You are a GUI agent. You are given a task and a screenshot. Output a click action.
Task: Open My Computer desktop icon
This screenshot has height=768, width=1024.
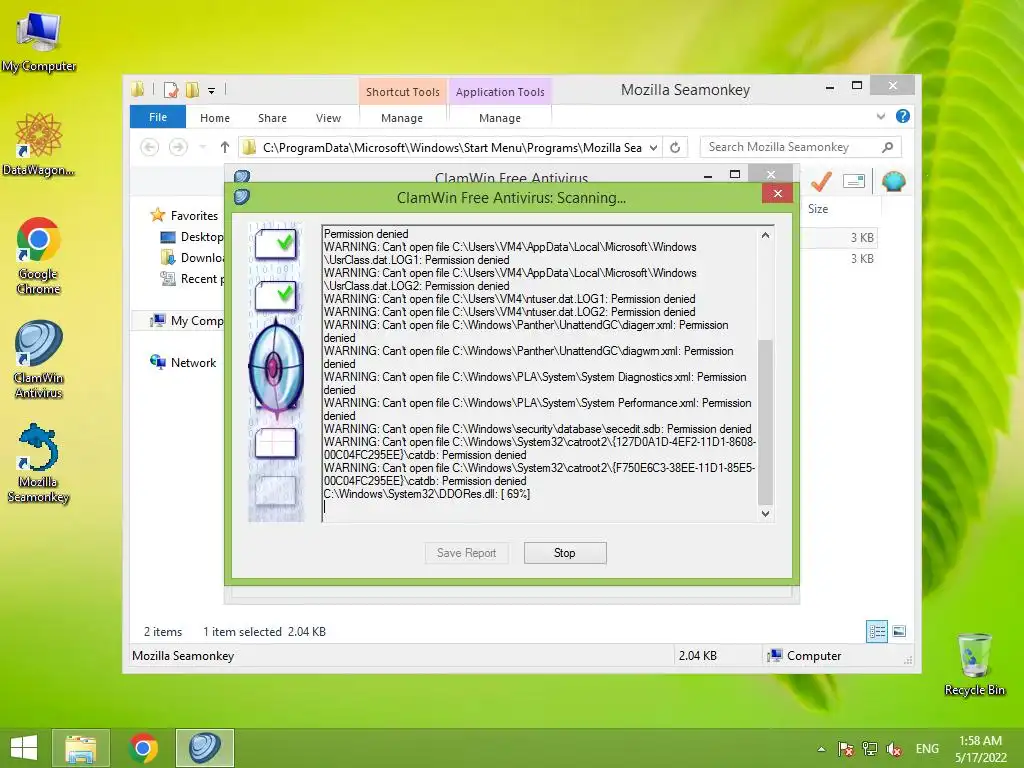tap(39, 40)
